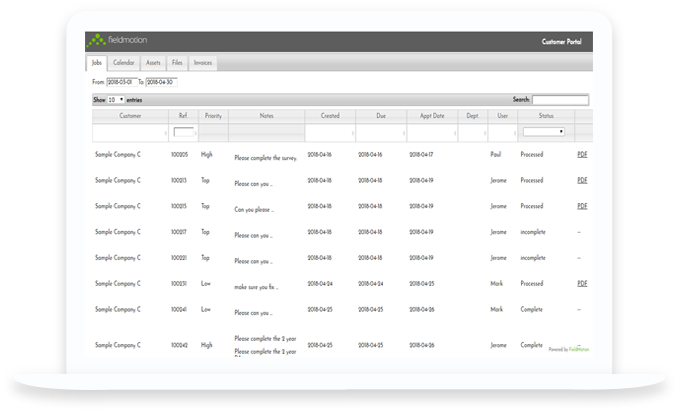Click the Customer Portal header label

coord(562,42)
